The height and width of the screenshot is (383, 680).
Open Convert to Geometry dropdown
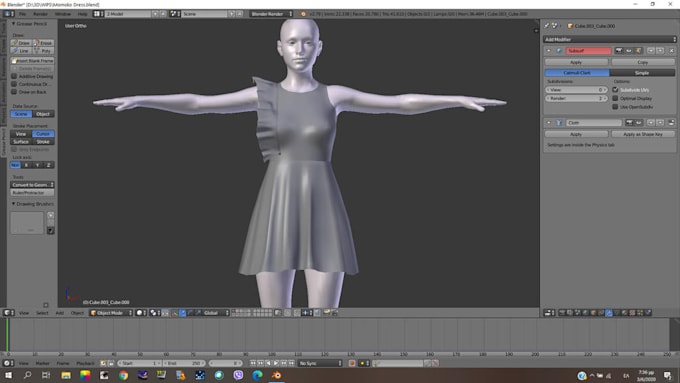[33, 185]
